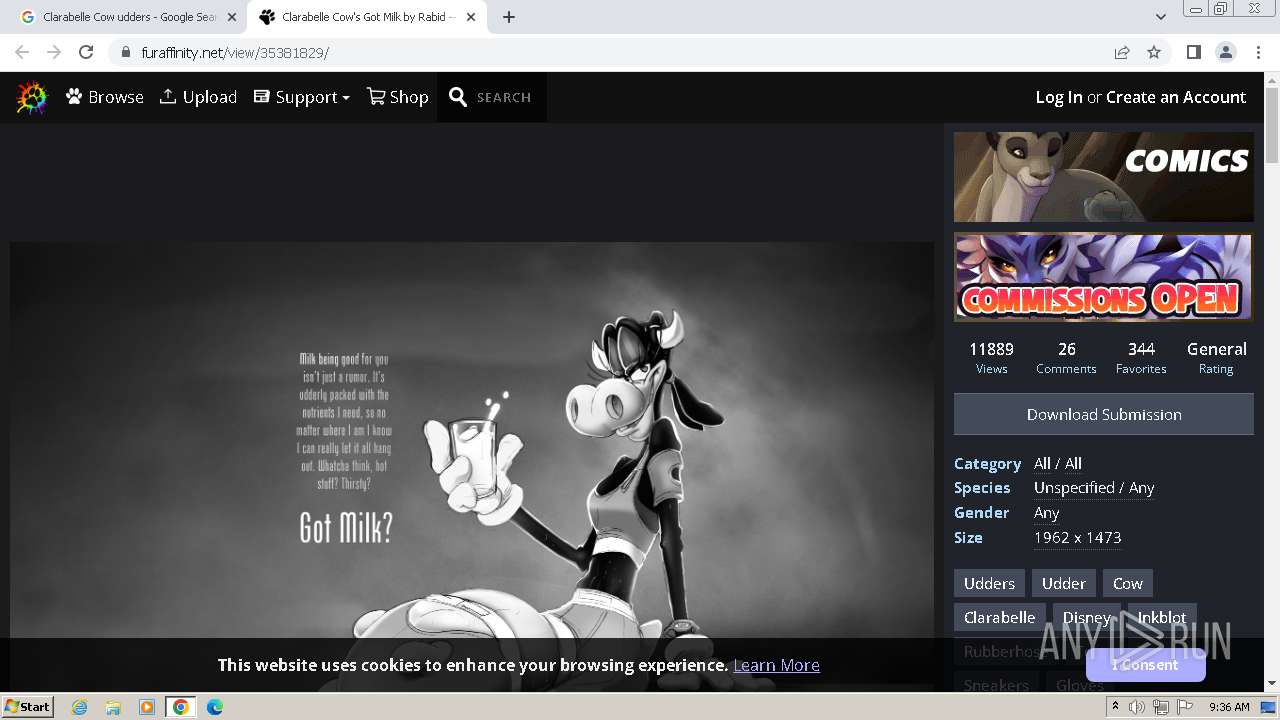Click the Unspecified / Any species value
This screenshot has width=1280, height=720.
tap(1094, 488)
